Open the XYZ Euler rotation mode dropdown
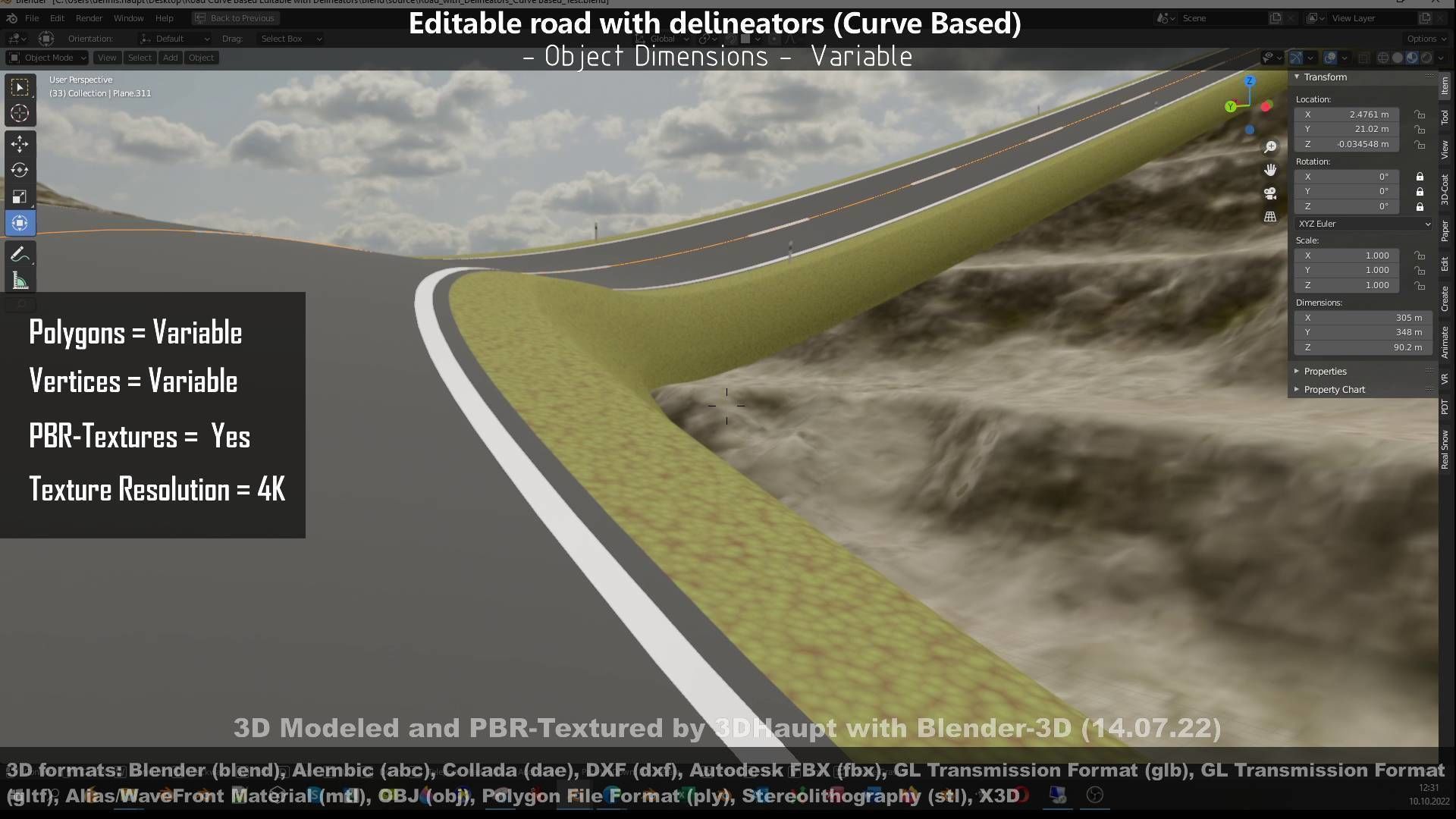The image size is (1456, 819). tap(1363, 224)
